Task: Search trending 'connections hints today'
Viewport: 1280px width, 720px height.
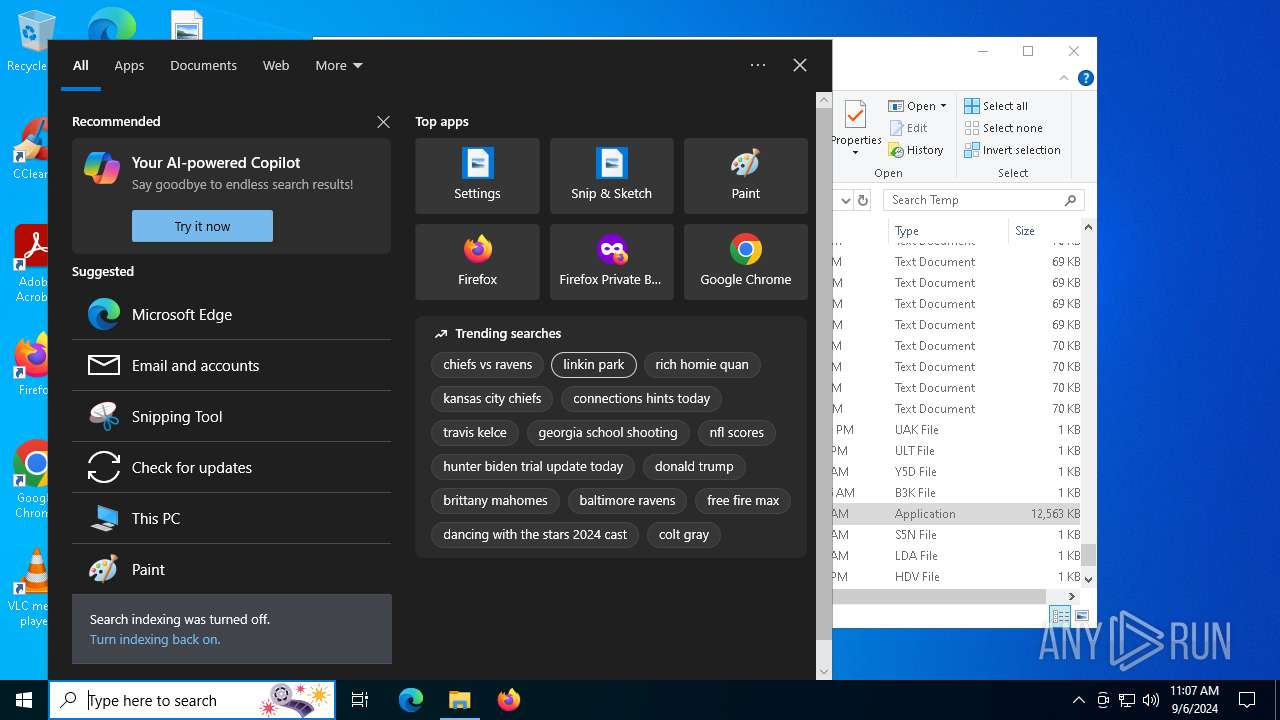Action: tap(642, 399)
